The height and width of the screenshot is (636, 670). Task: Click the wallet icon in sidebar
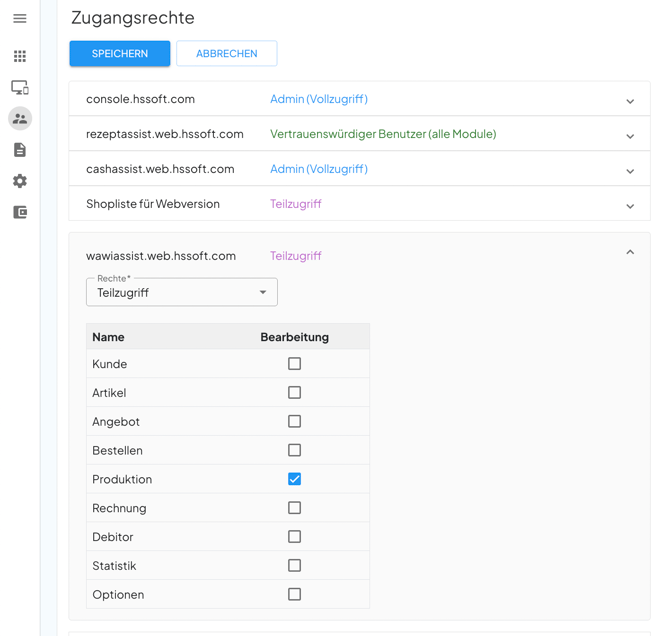coord(20,212)
